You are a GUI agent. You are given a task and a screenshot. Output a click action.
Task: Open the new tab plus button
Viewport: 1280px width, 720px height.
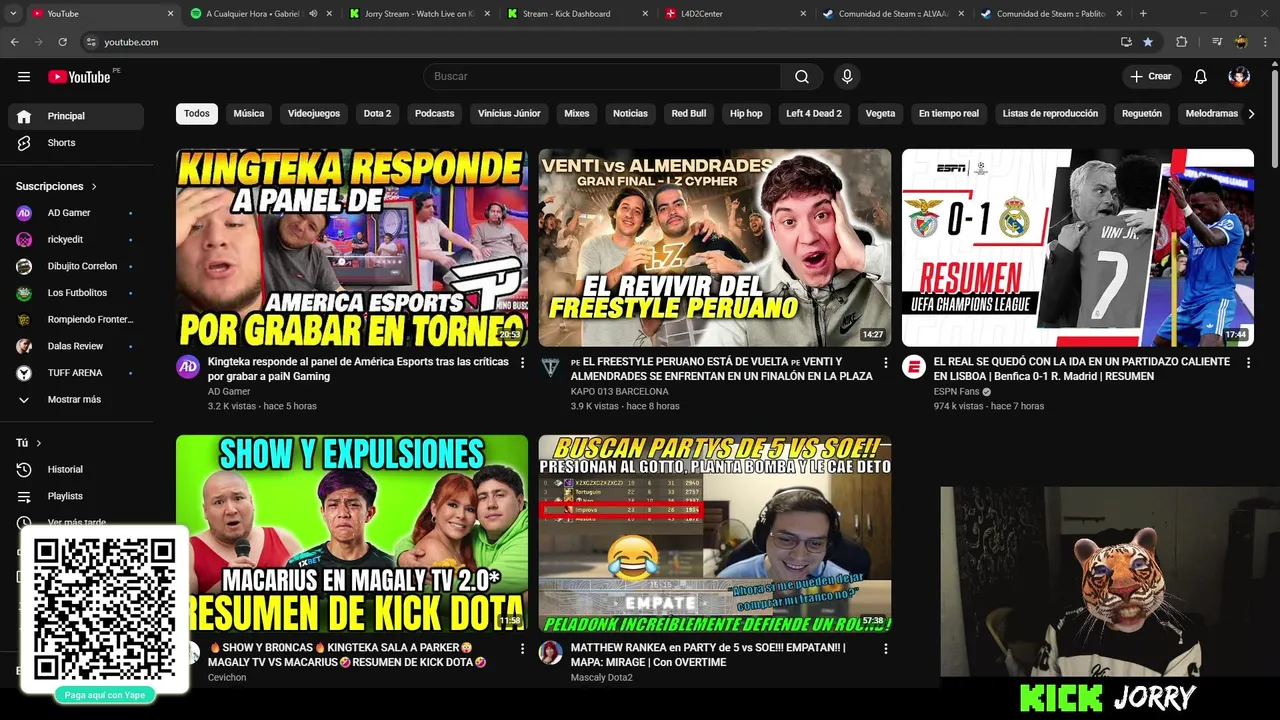pyautogui.click(x=1143, y=14)
